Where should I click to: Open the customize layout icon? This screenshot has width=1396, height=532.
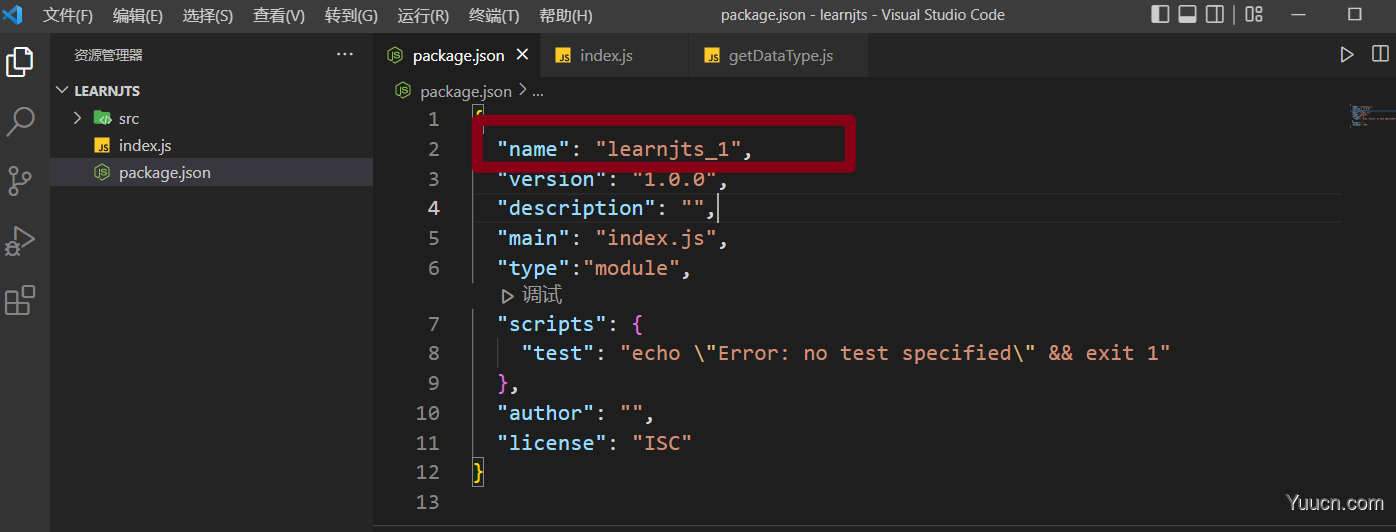click(1254, 14)
